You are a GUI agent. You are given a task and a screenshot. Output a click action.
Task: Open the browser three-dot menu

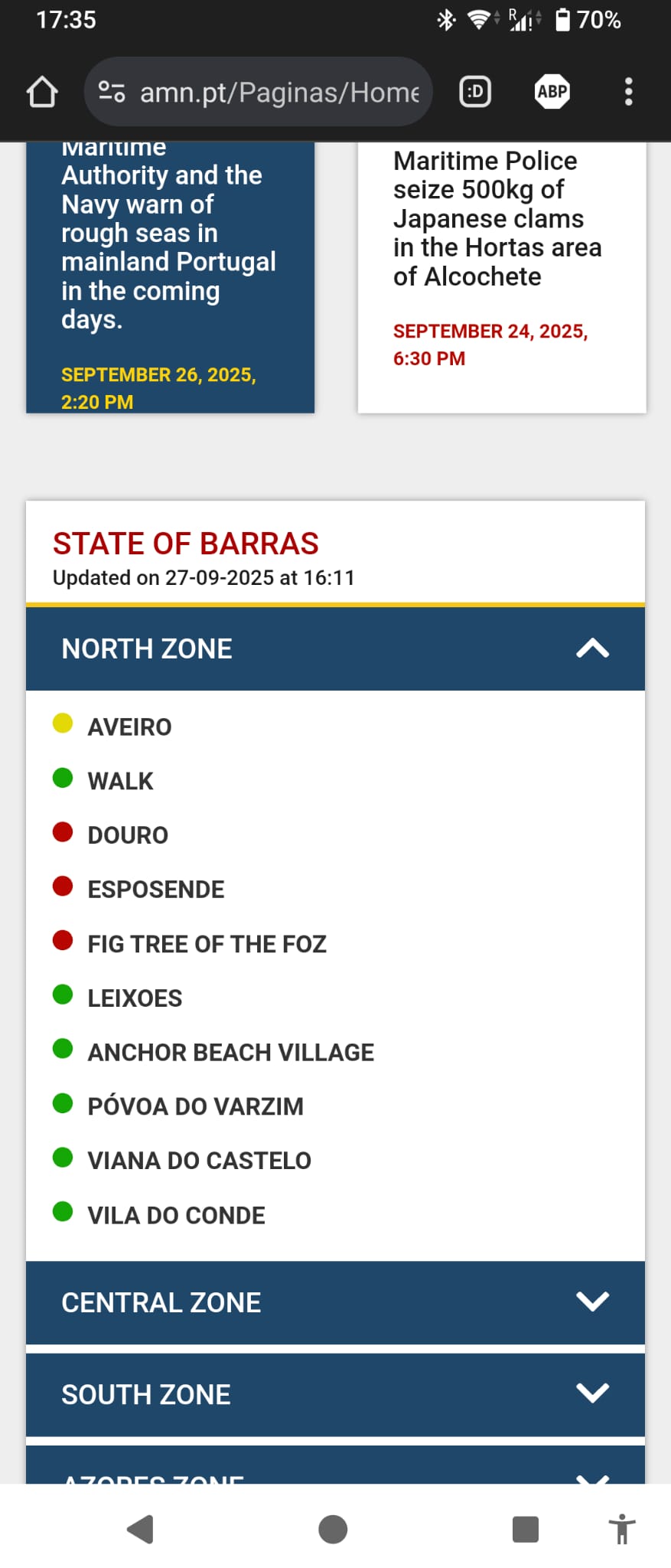tap(628, 92)
